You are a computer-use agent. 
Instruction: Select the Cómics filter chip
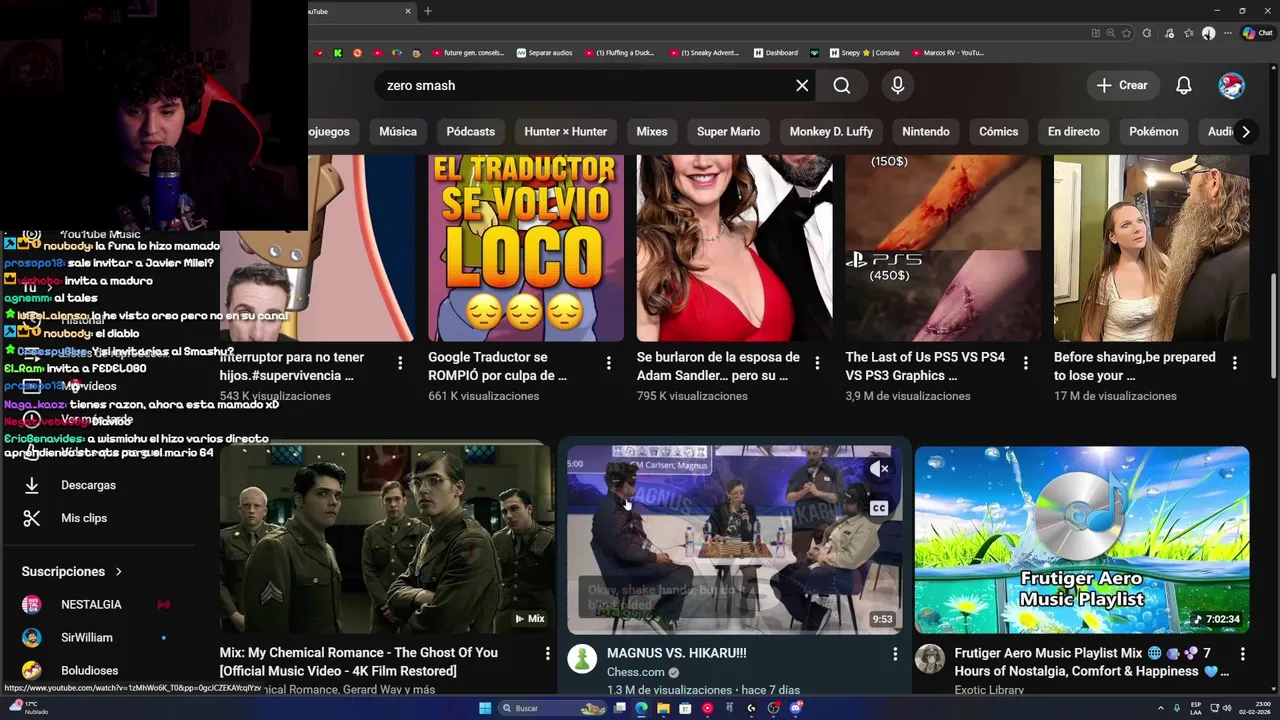(x=998, y=131)
